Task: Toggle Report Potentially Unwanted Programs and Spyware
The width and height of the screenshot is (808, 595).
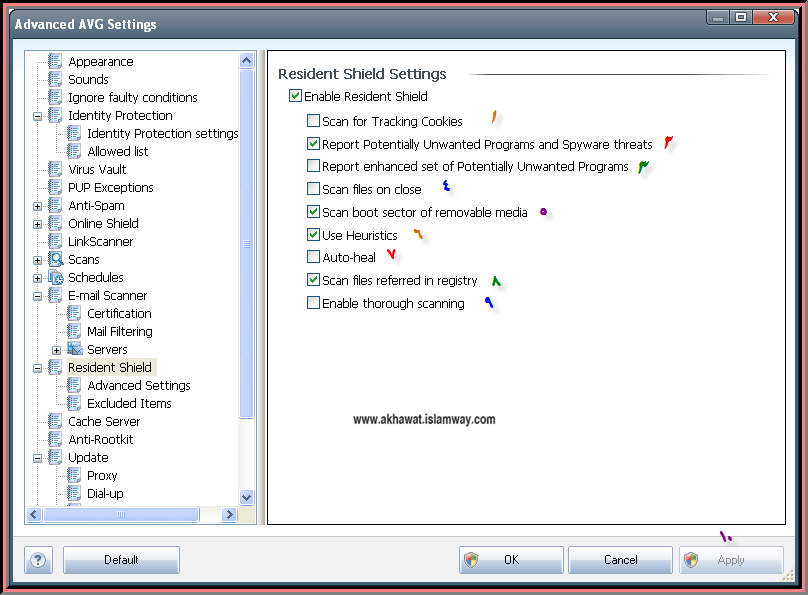Action: click(313, 144)
